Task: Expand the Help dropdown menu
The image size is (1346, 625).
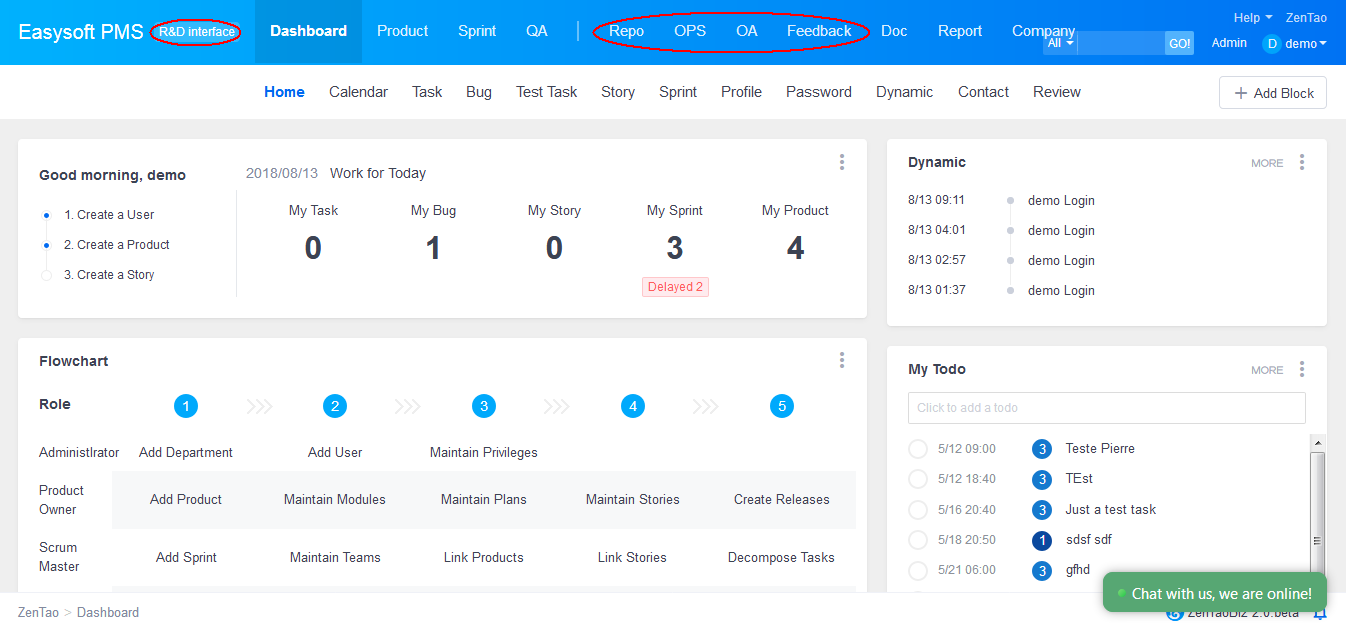Action: tap(1252, 17)
